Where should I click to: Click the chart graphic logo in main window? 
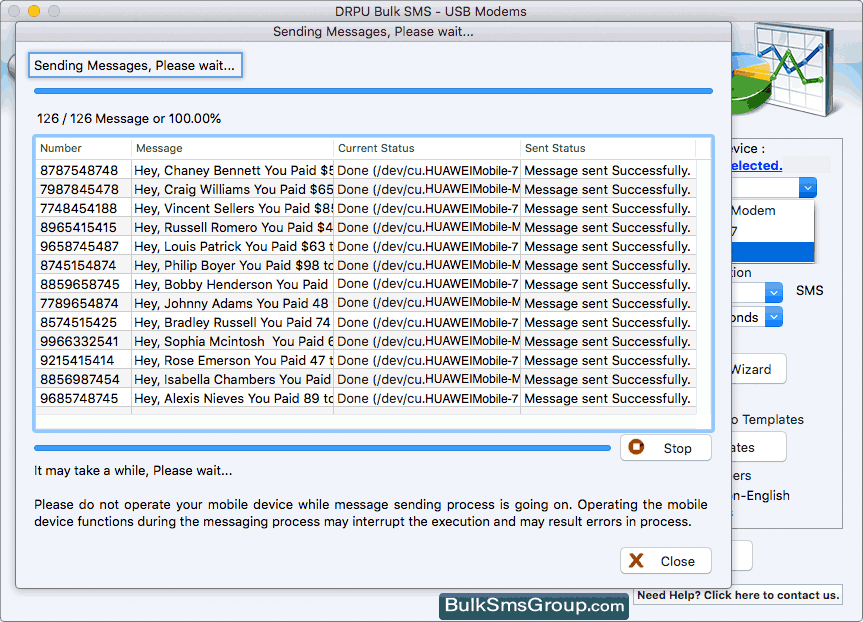[x=784, y=69]
